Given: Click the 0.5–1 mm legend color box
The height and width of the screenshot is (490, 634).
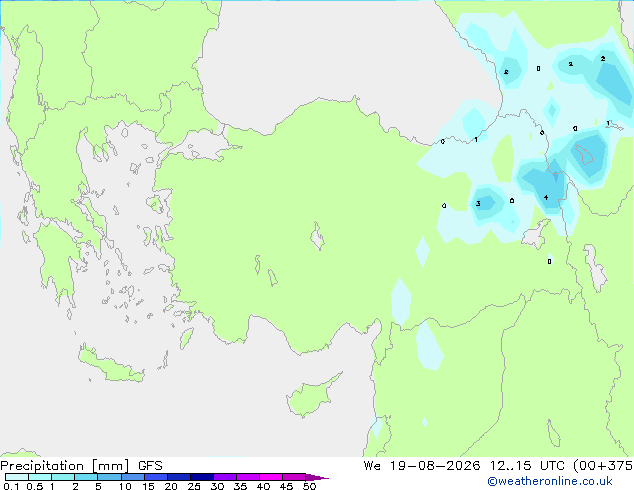Looking at the screenshot, I should point(40,477).
